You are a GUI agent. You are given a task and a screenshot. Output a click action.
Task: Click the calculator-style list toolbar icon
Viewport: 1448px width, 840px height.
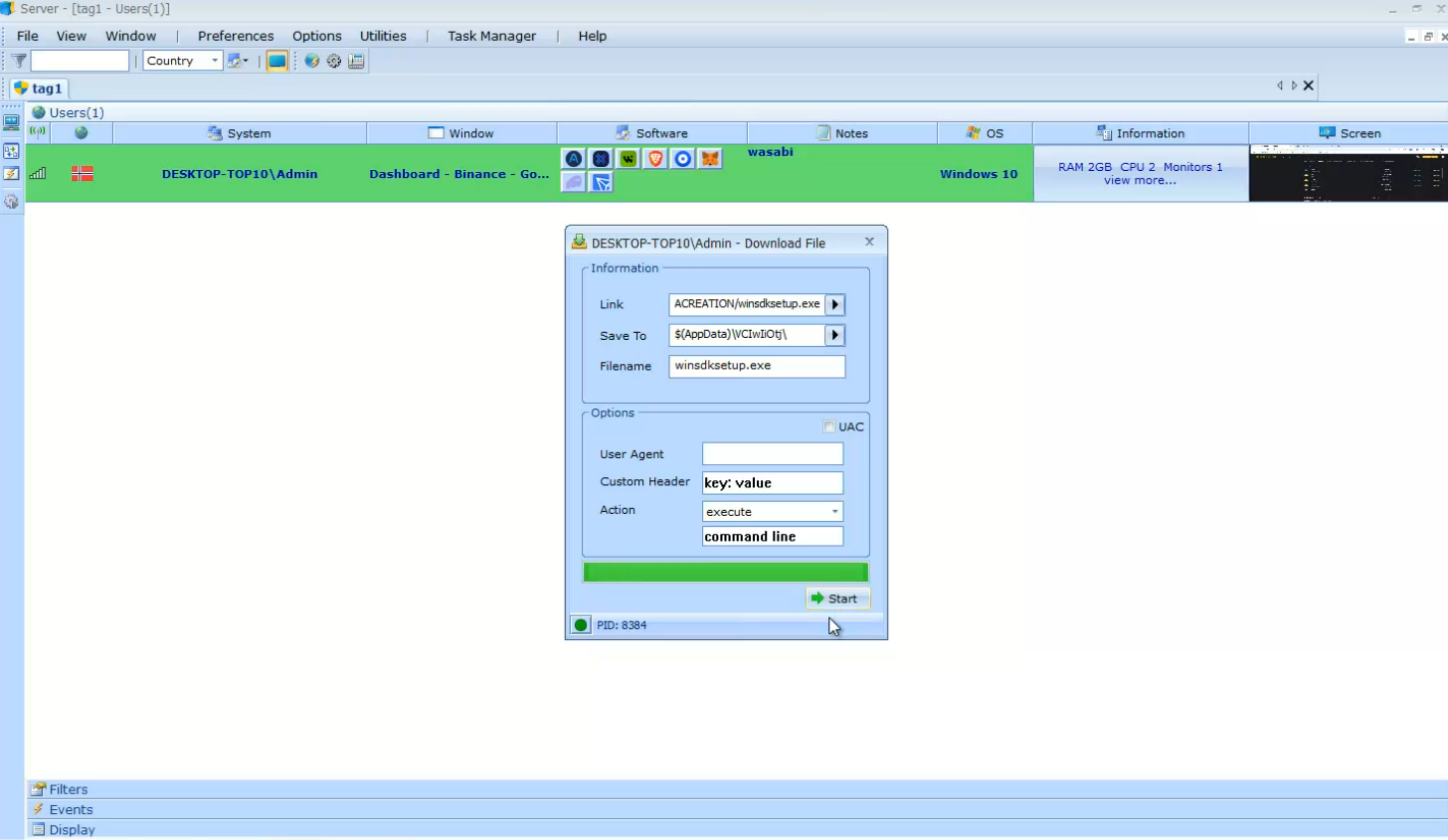[356, 61]
